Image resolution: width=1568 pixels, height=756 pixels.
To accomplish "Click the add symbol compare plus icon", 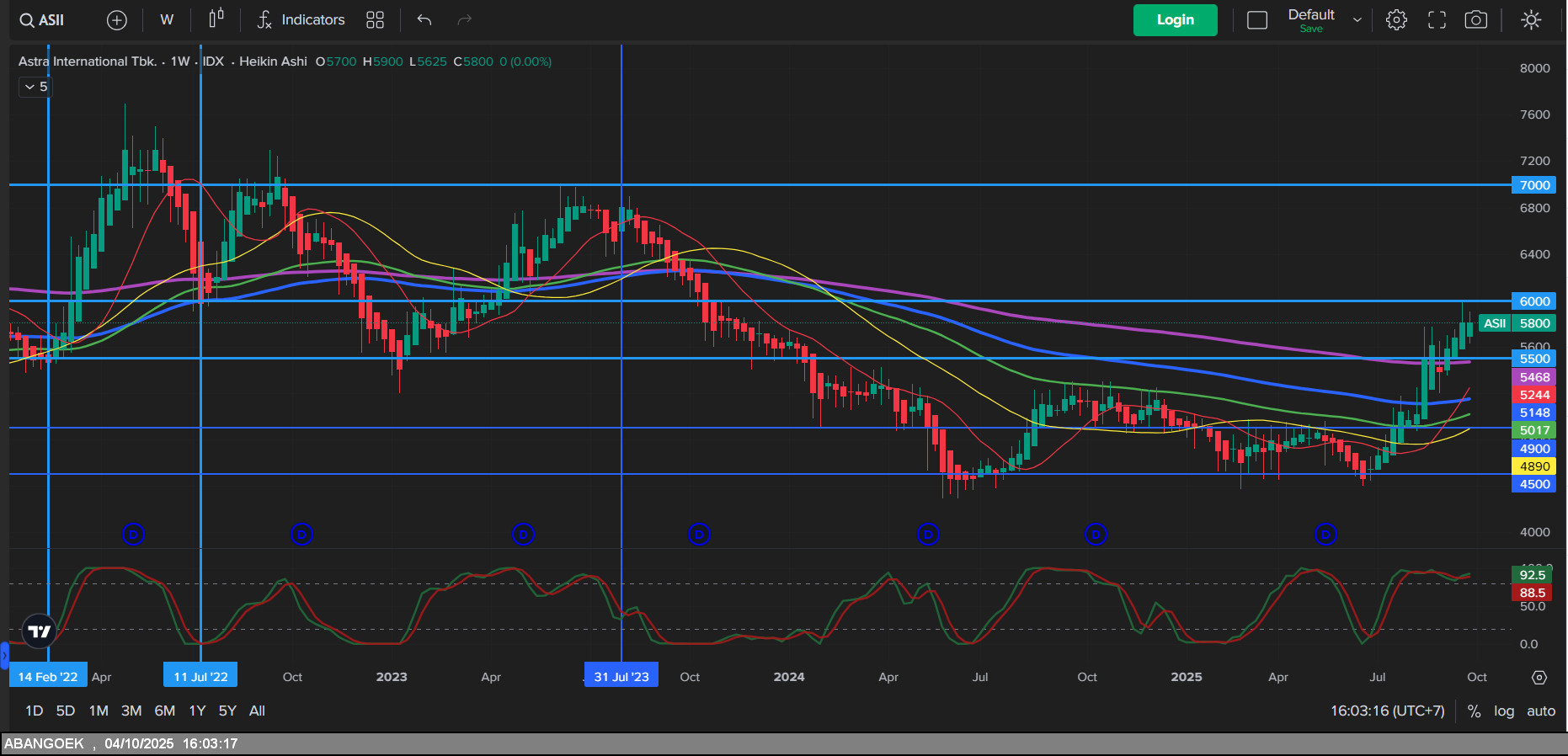I will [117, 20].
